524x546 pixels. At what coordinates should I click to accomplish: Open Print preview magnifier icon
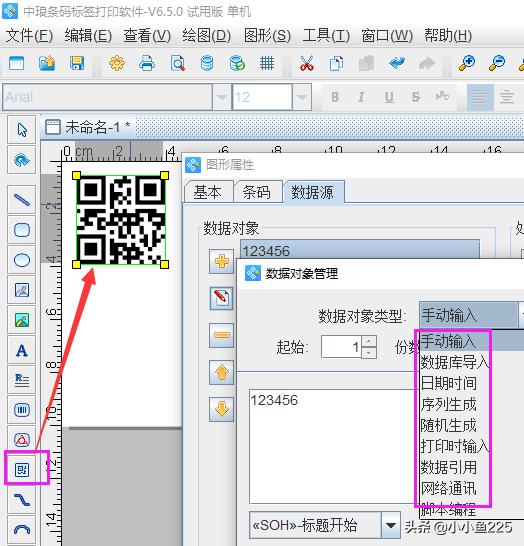click(178, 63)
